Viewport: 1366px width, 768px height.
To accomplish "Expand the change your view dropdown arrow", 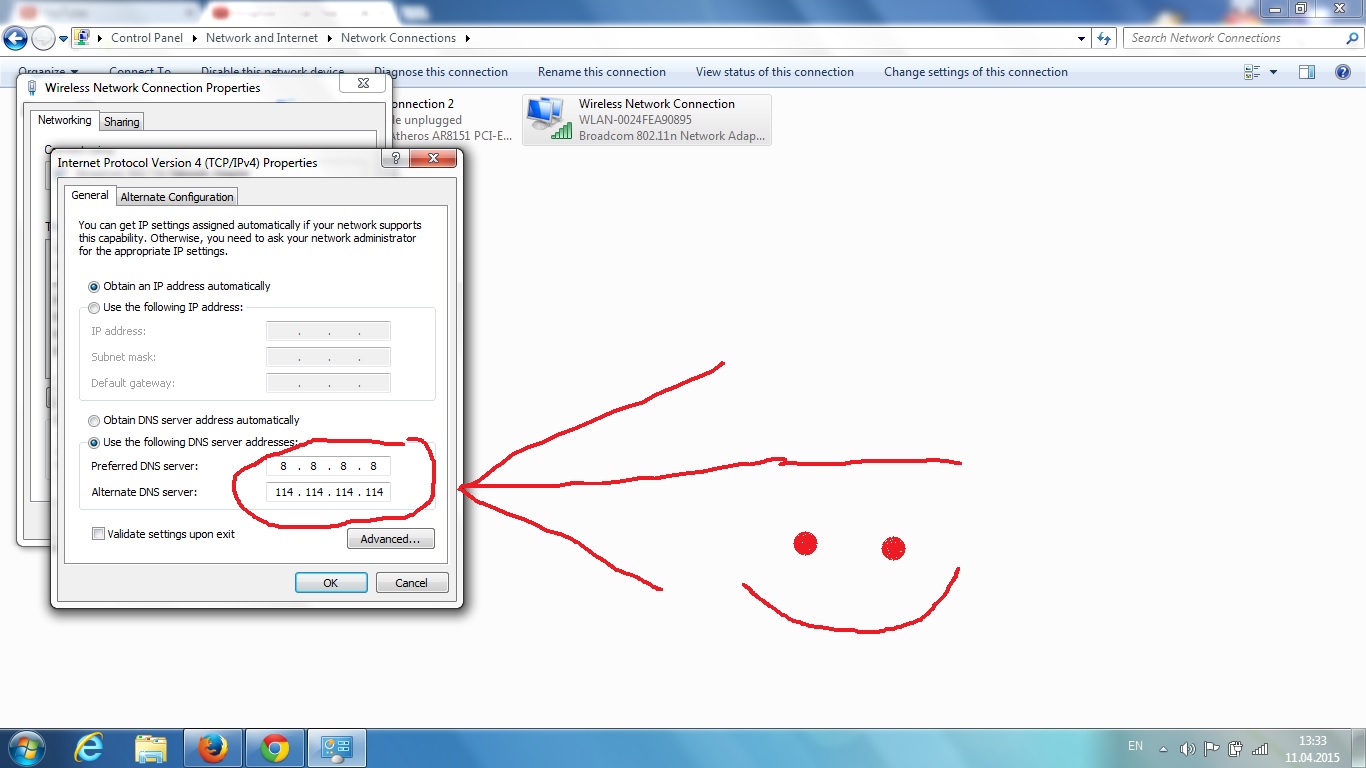I will pos(1273,72).
